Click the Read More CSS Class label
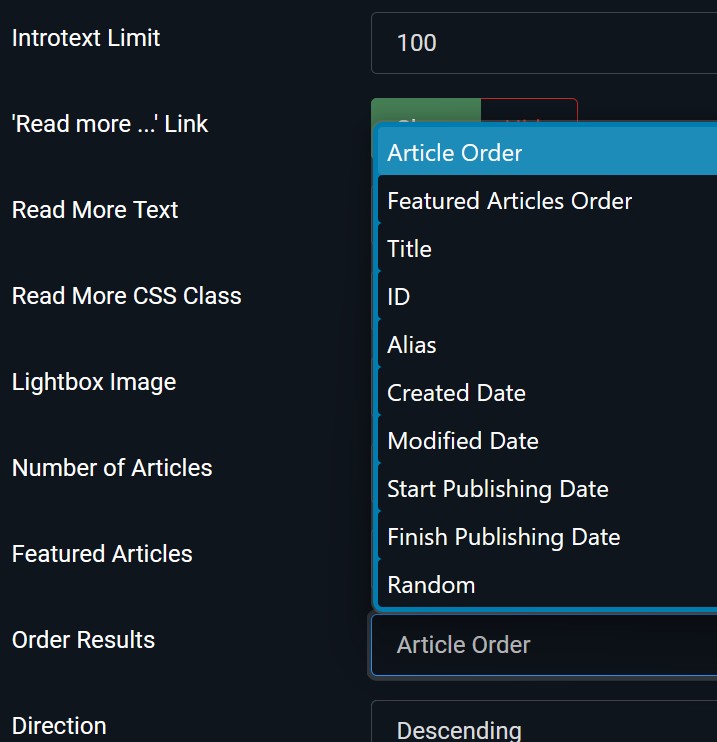 [127, 296]
